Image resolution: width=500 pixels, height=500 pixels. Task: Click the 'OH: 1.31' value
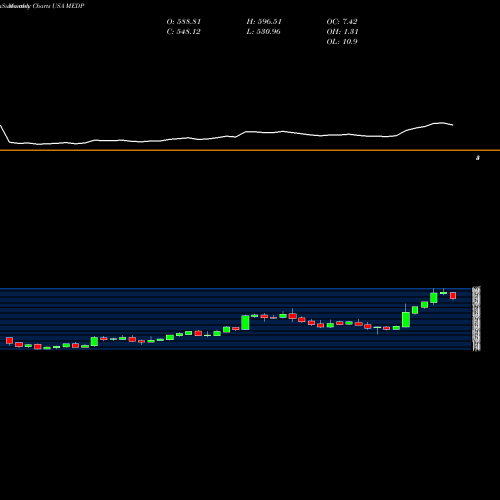342,32
